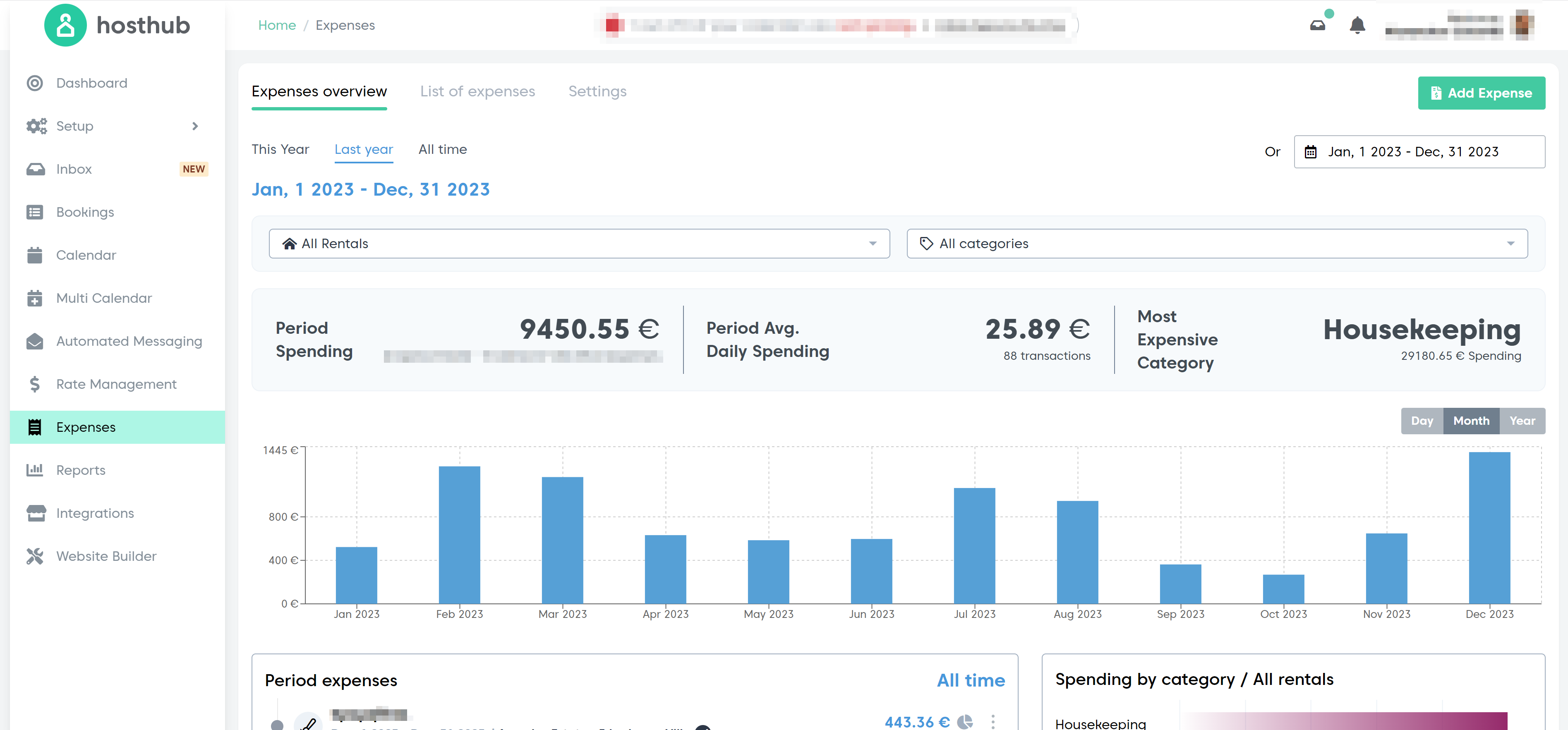
Task: Click the Rate Management dollar icon
Action: click(x=35, y=384)
